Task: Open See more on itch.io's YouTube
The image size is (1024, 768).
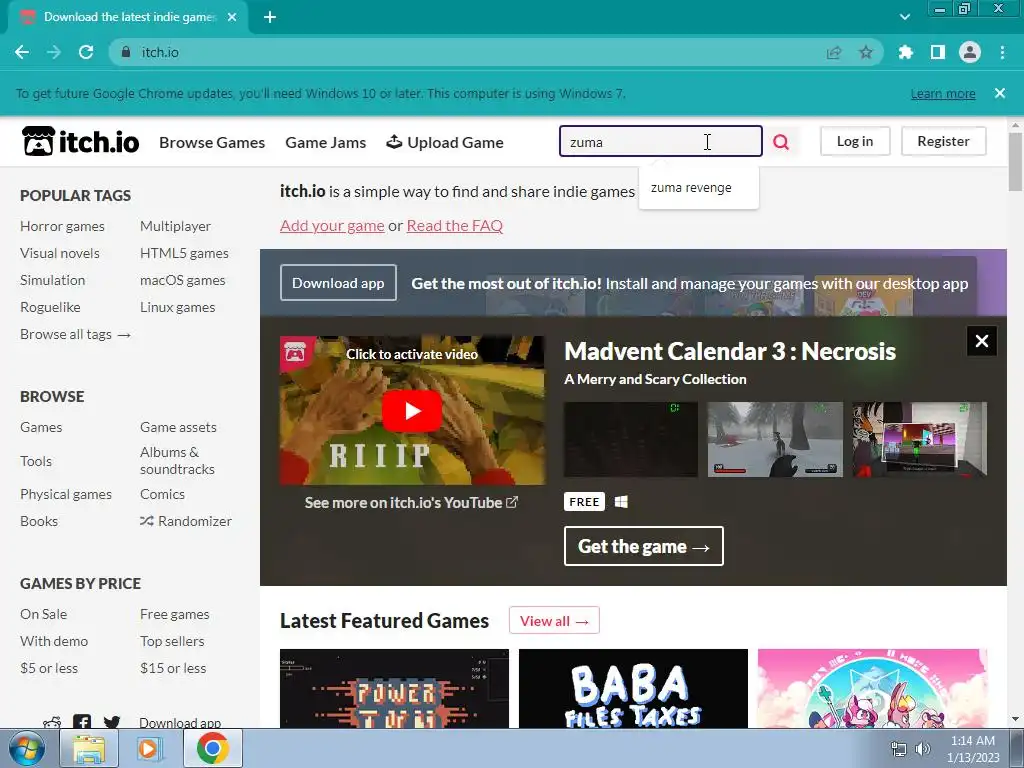Action: pos(411,502)
